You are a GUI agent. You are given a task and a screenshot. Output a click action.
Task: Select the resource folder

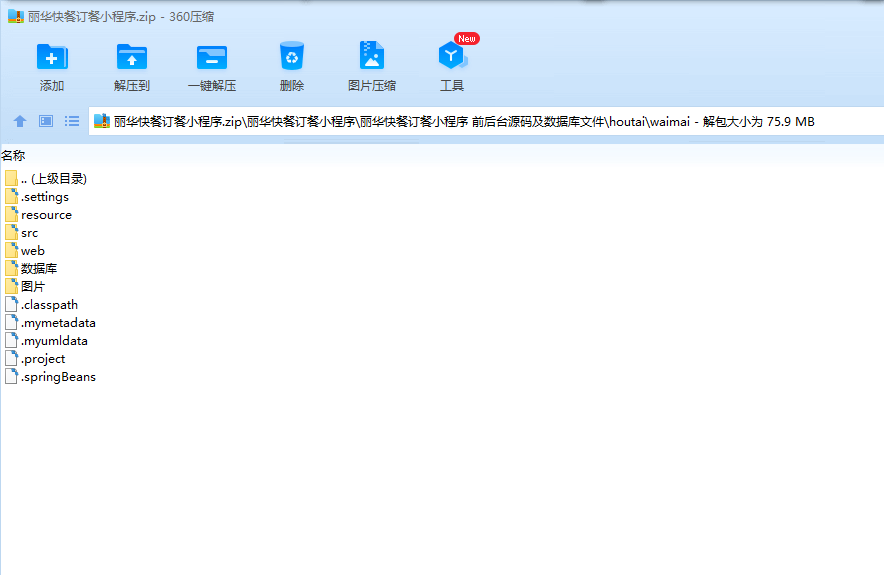[38, 215]
